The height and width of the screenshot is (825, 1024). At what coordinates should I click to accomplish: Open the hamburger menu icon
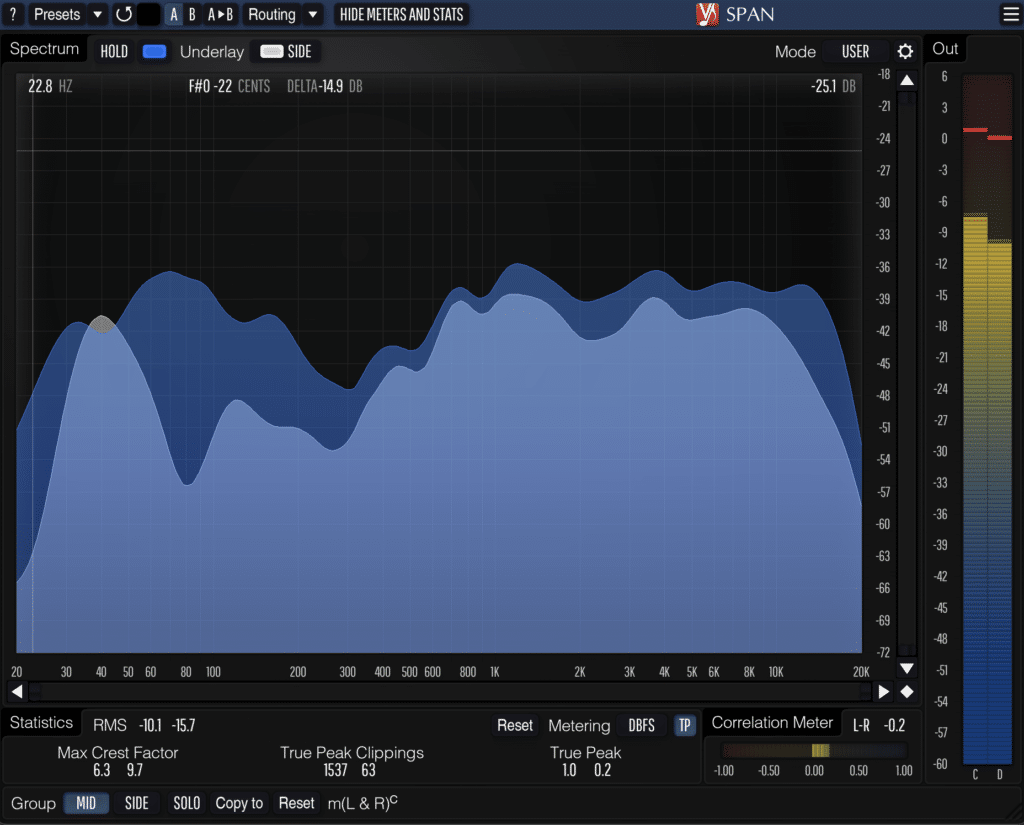coord(1010,14)
